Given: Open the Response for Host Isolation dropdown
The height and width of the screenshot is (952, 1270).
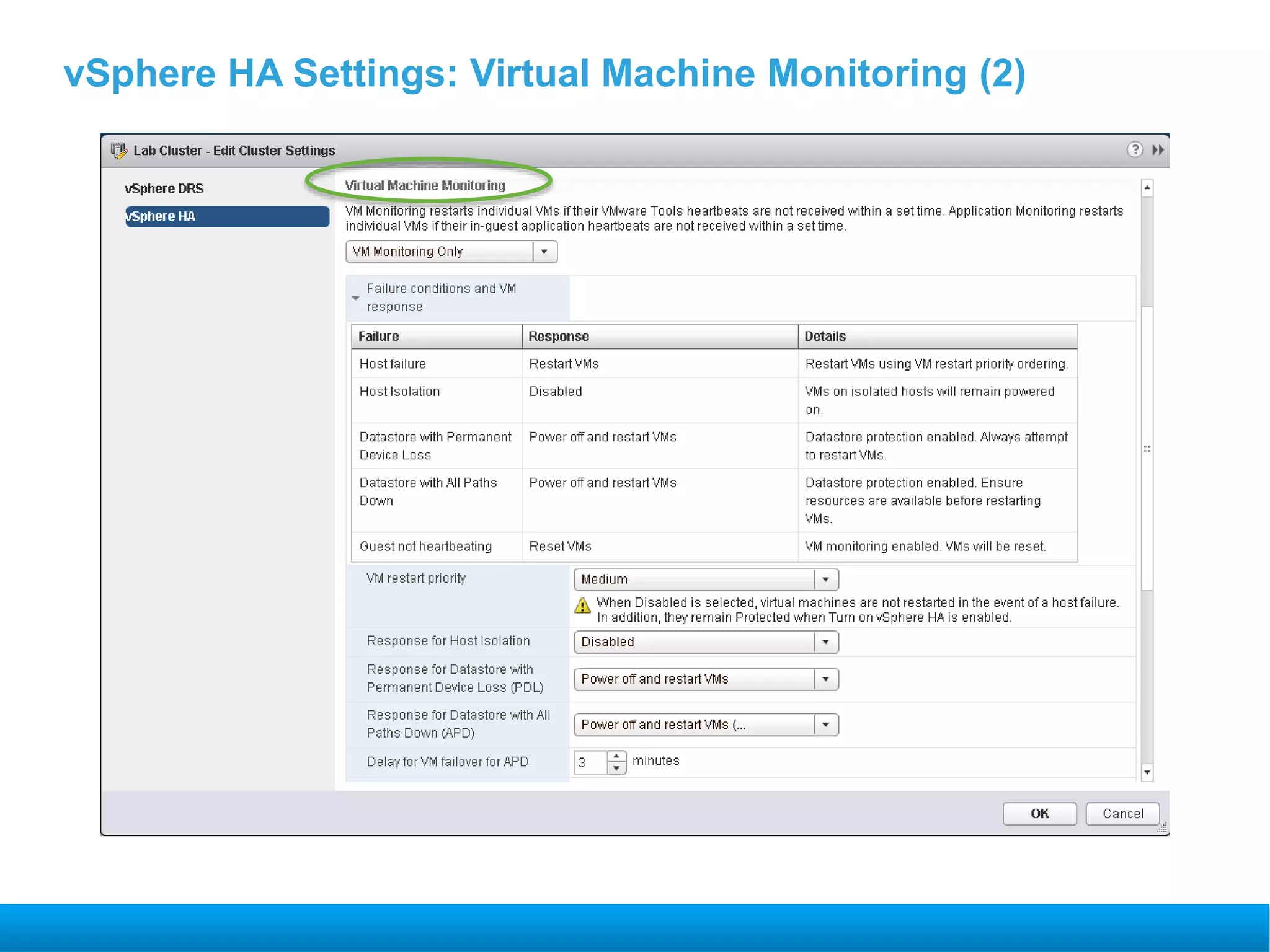Looking at the screenshot, I should [706, 642].
